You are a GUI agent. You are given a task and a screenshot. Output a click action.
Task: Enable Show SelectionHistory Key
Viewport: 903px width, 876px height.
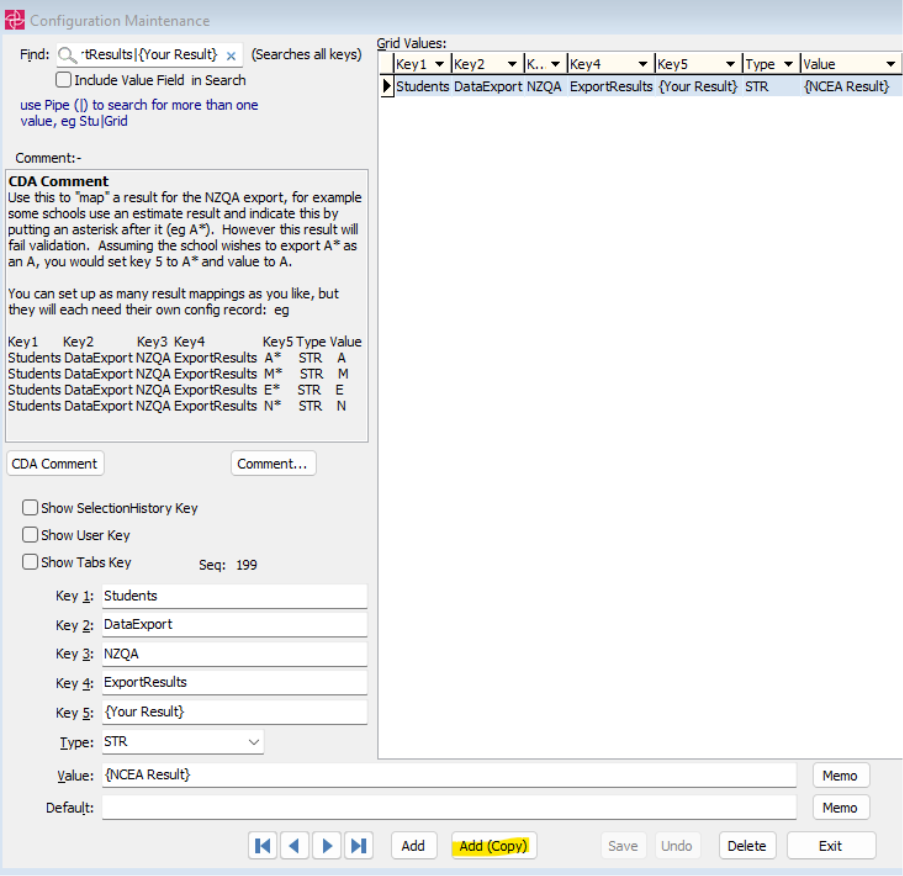point(30,507)
